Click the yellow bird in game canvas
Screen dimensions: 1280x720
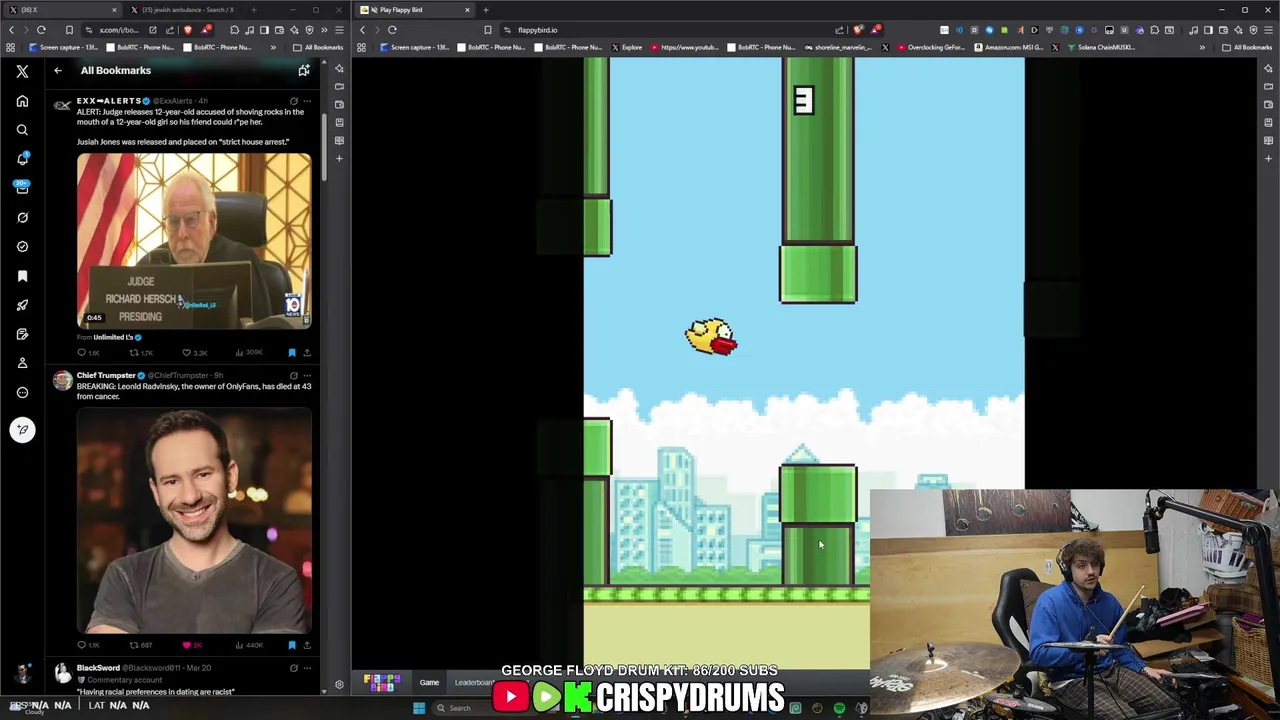click(x=711, y=337)
